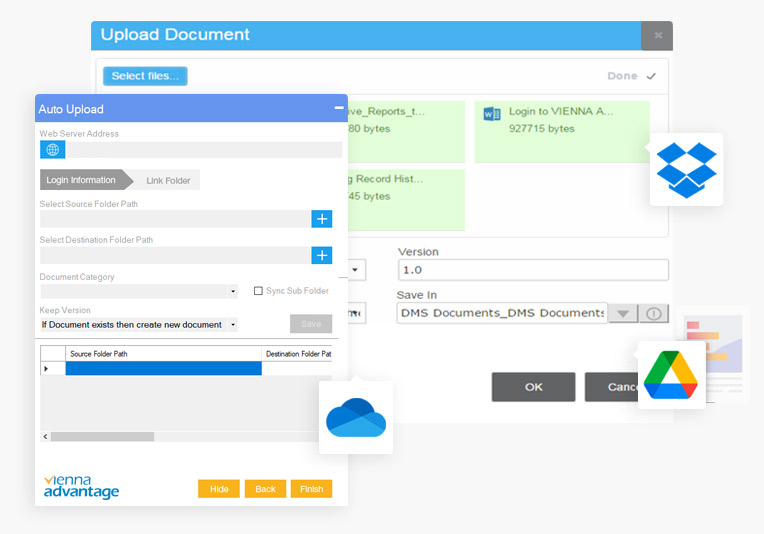Click the OneDrive cloud logo tile
Image resolution: width=764 pixels, height=534 pixels.
pyautogui.click(x=356, y=418)
